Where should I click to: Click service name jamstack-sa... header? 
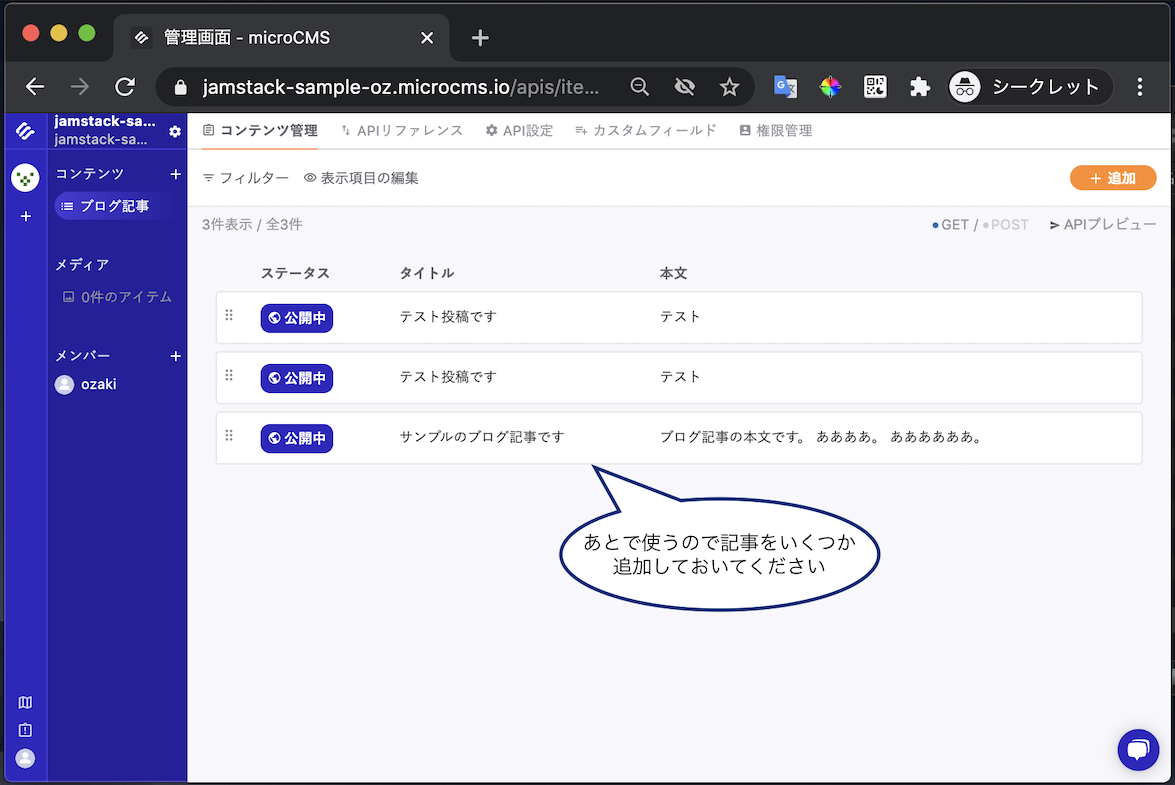[x=105, y=121]
